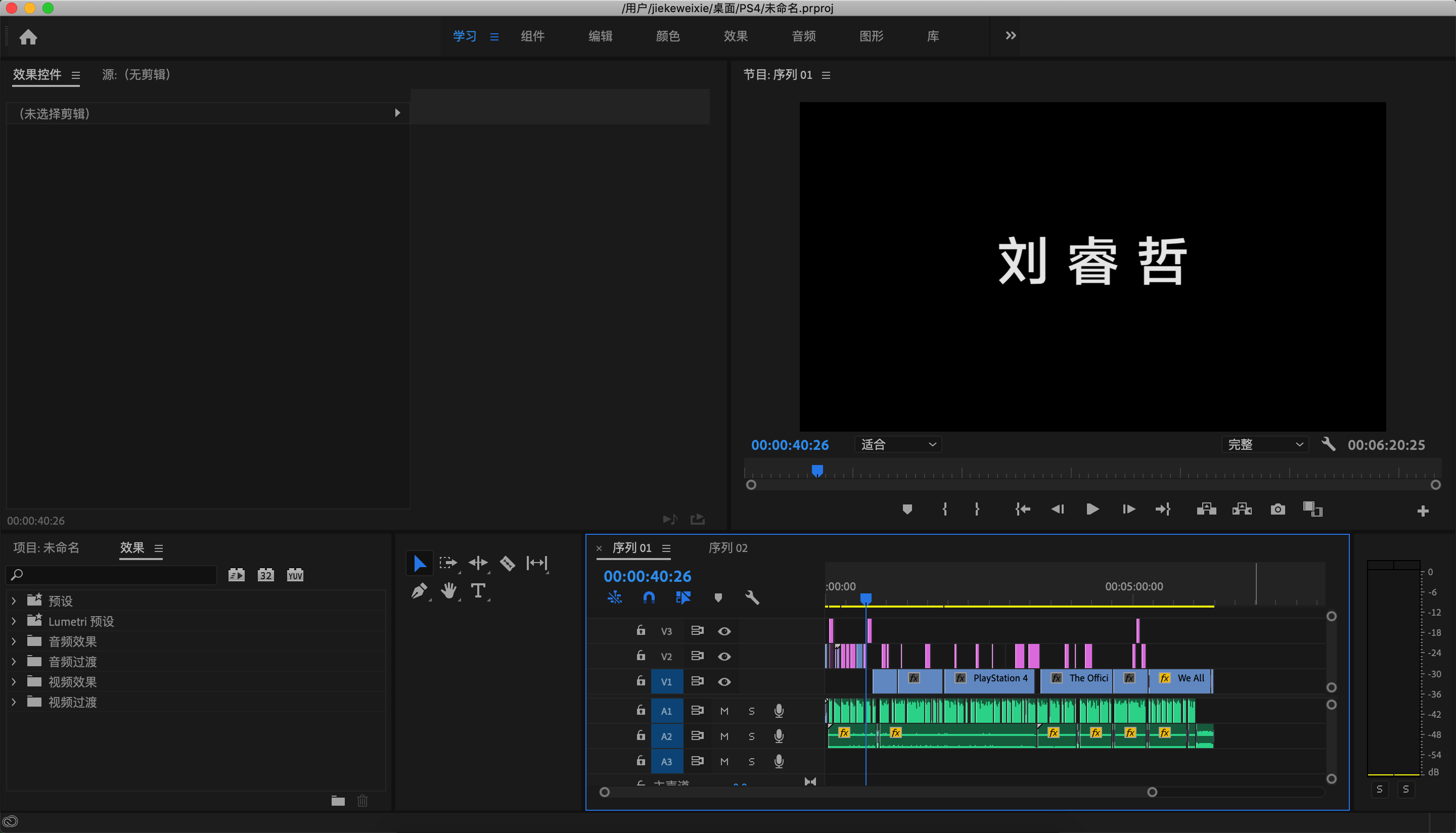Export frame with camera icon
Viewport: 1456px width, 833px height.
pos(1278,509)
